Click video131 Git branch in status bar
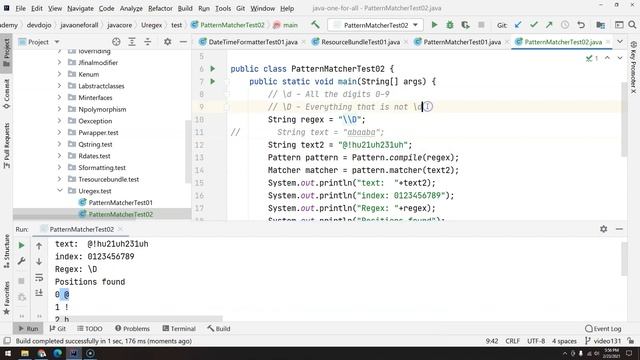The image size is (640, 360). pos(603,341)
